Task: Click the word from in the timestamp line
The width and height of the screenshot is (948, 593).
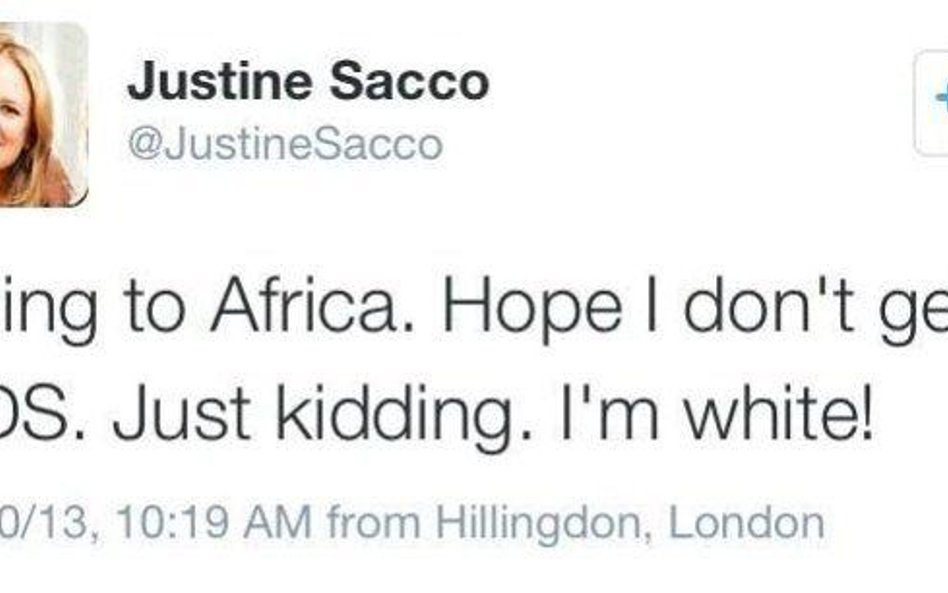Action: pyautogui.click(x=374, y=522)
